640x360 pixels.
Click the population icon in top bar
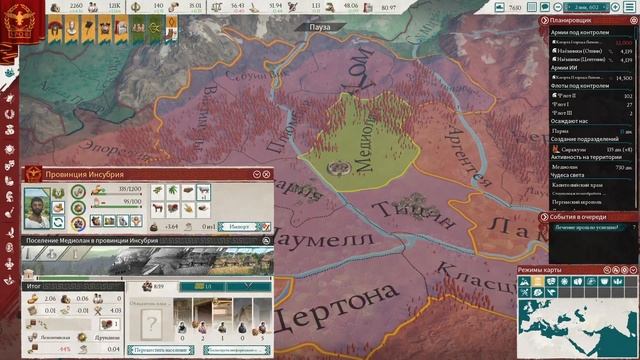(93, 7)
